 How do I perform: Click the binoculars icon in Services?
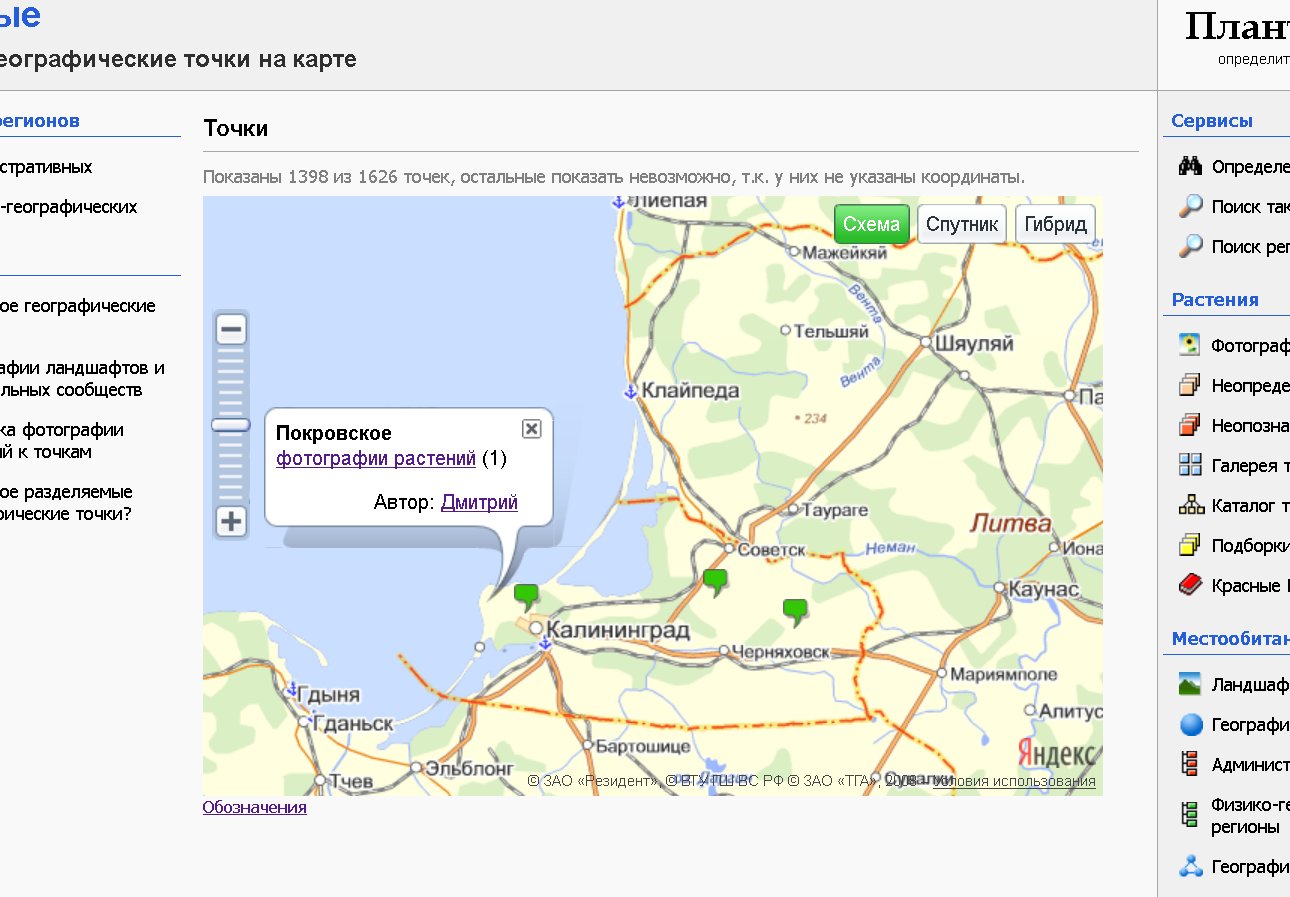pos(1190,166)
